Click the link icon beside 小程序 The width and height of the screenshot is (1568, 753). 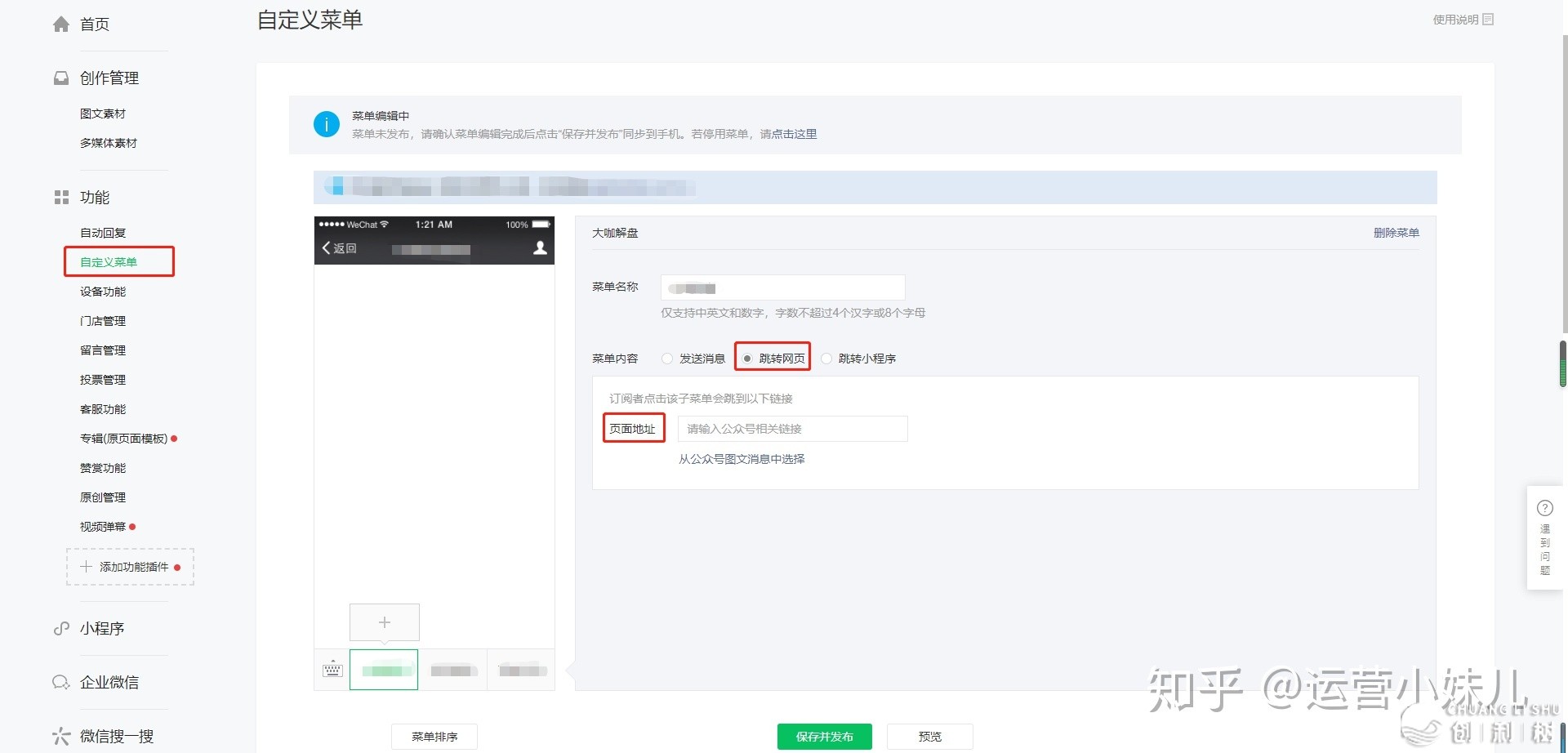click(61, 629)
